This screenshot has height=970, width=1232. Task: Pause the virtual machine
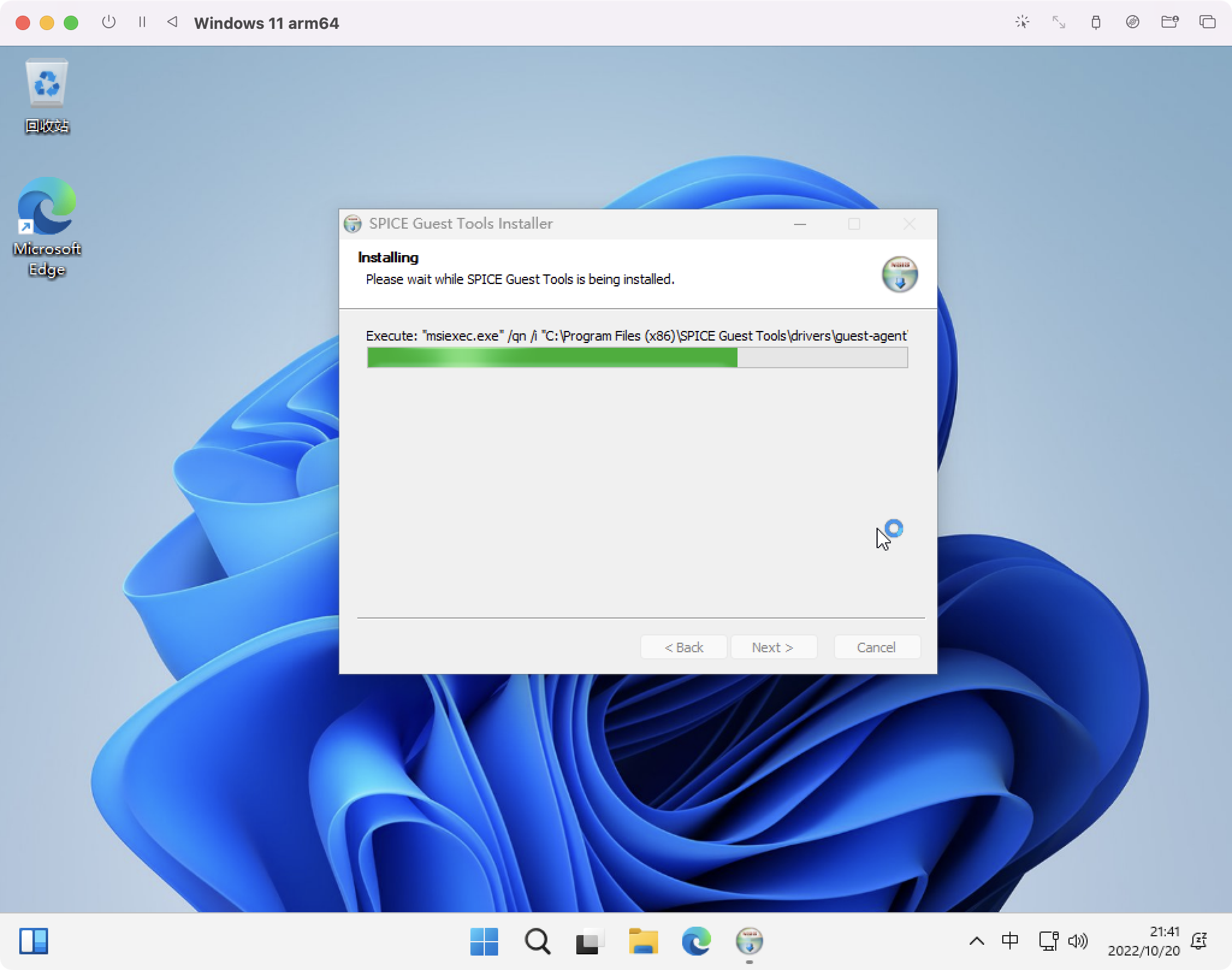click(x=142, y=22)
